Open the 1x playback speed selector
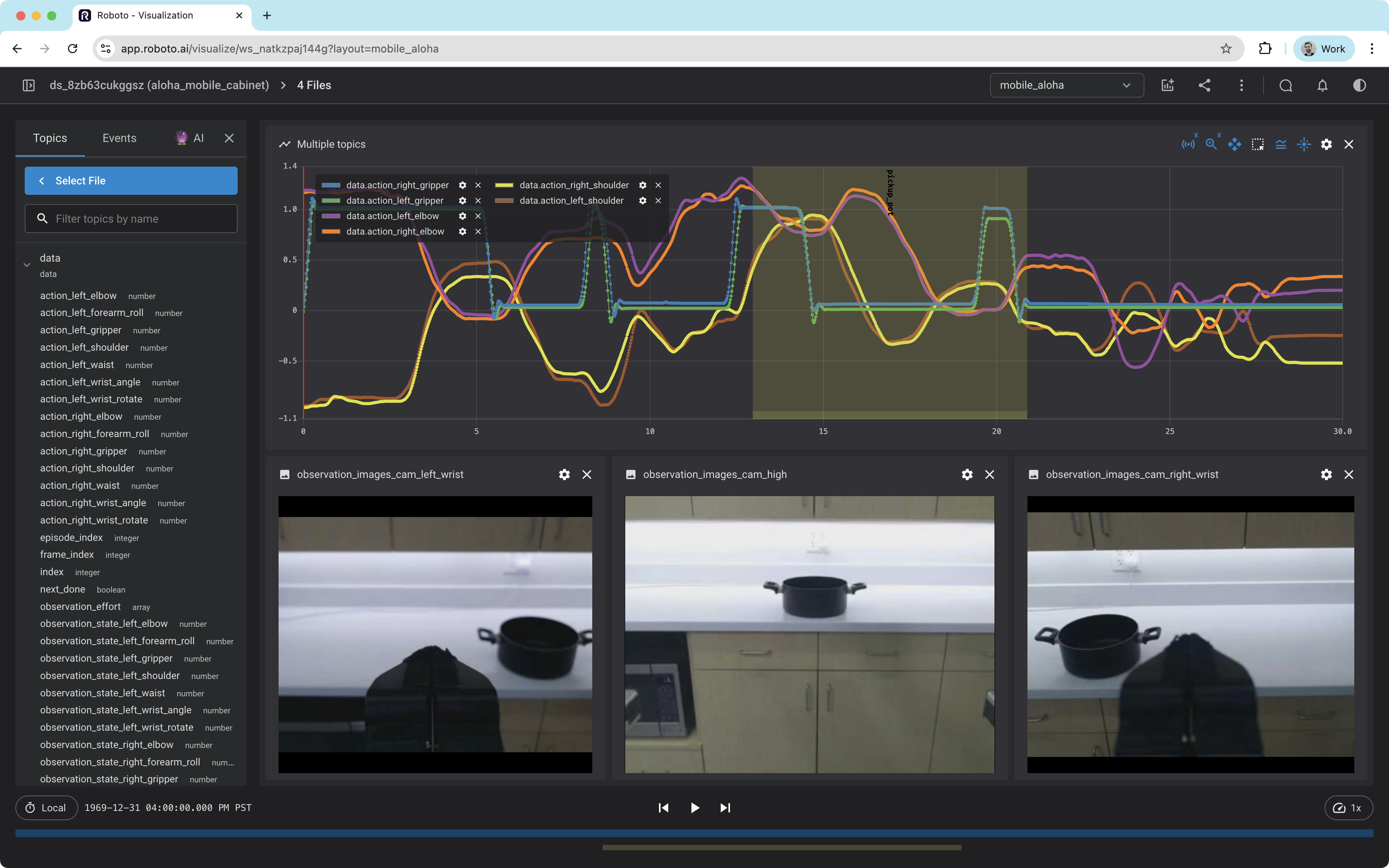The image size is (1389, 868). tap(1348, 808)
